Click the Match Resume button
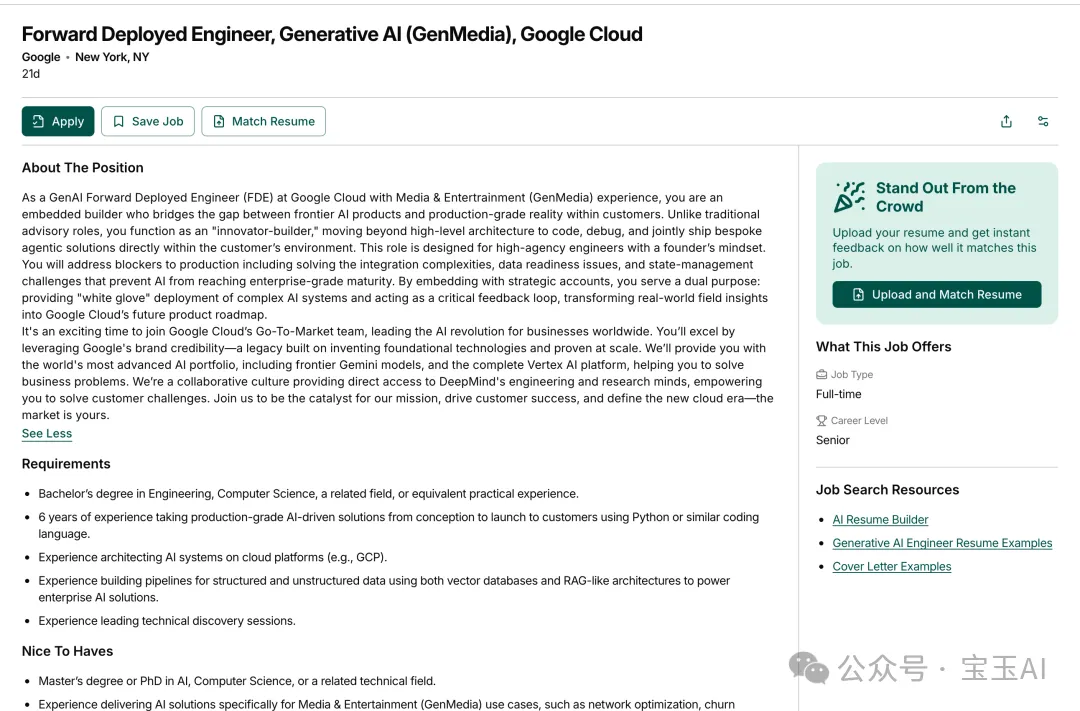Viewport: 1080px width, 711px height. pos(263,121)
